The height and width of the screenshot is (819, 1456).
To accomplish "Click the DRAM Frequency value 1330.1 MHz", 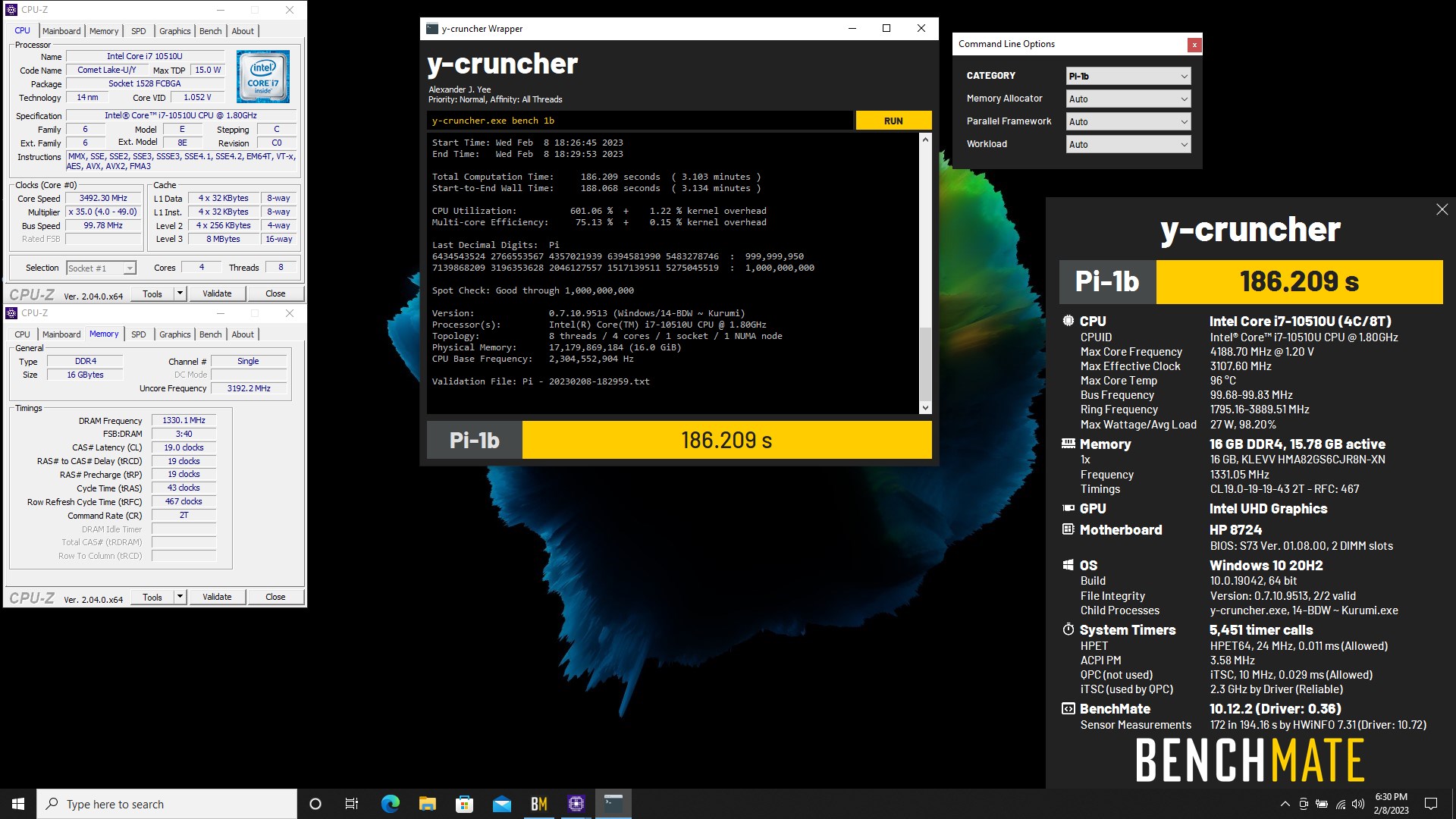I will pos(184,420).
